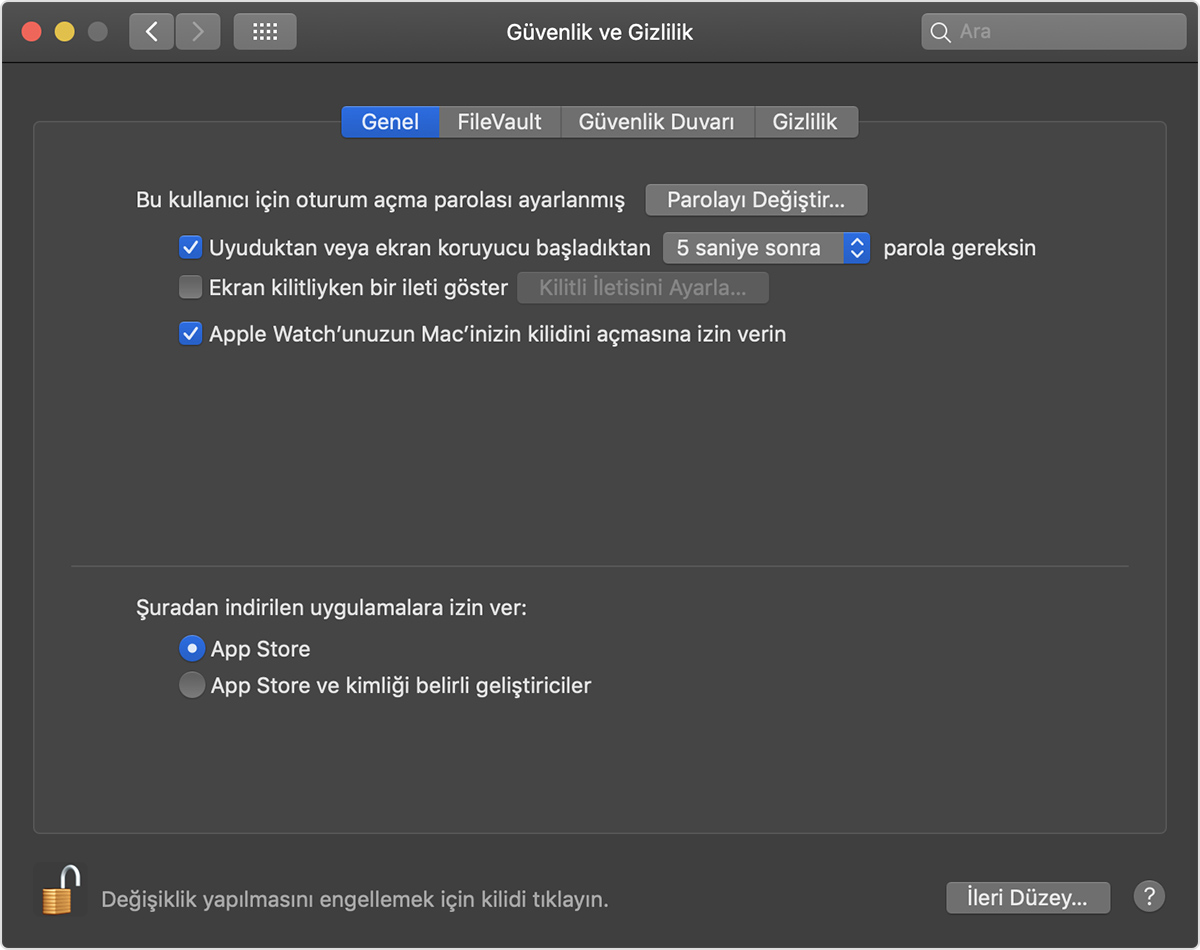This screenshot has height=950, width=1200.
Task: Click the lock icon to prevent changes
Action: coord(59,889)
